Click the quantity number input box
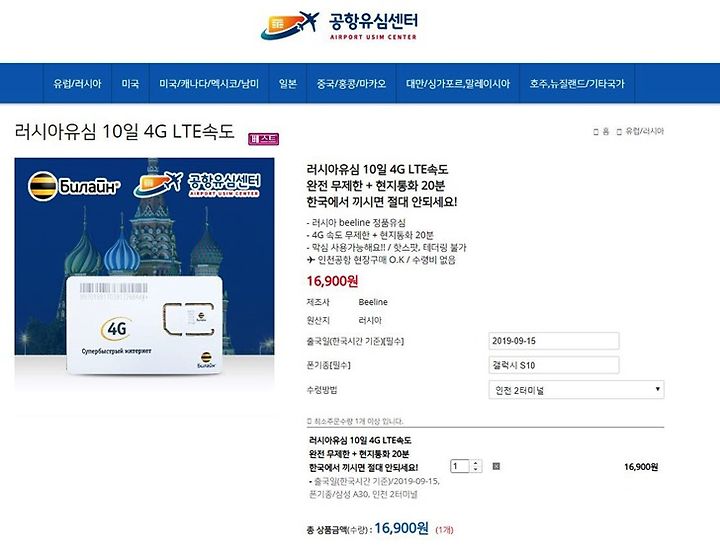 [460, 466]
